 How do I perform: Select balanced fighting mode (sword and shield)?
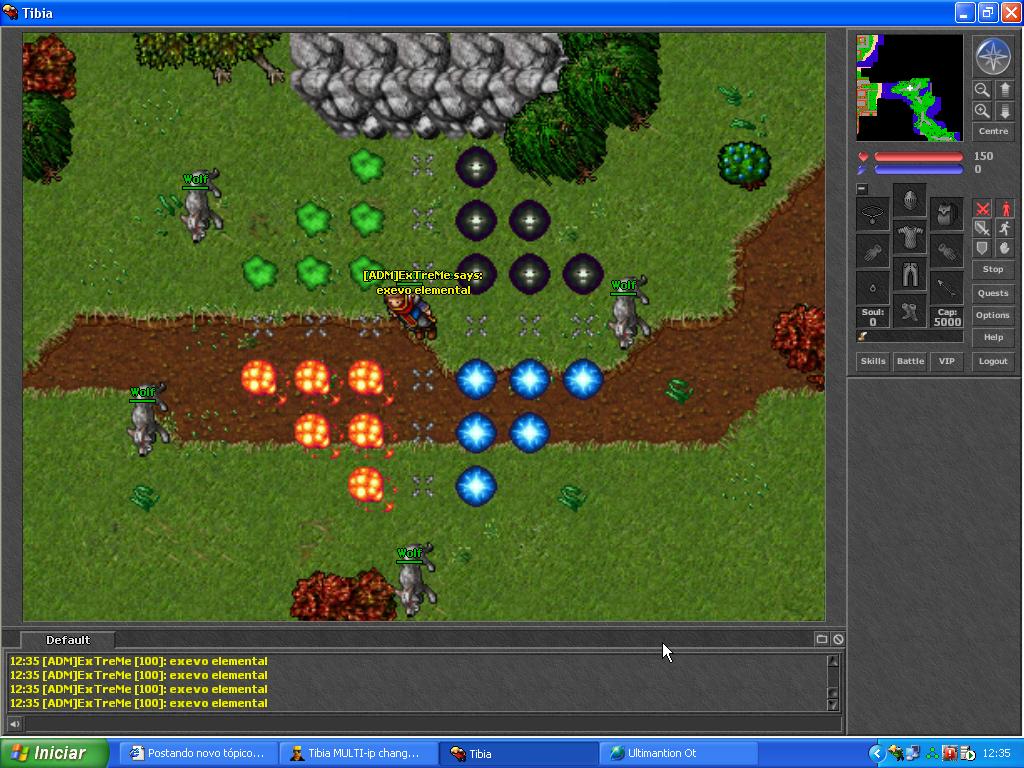click(x=982, y=228)
